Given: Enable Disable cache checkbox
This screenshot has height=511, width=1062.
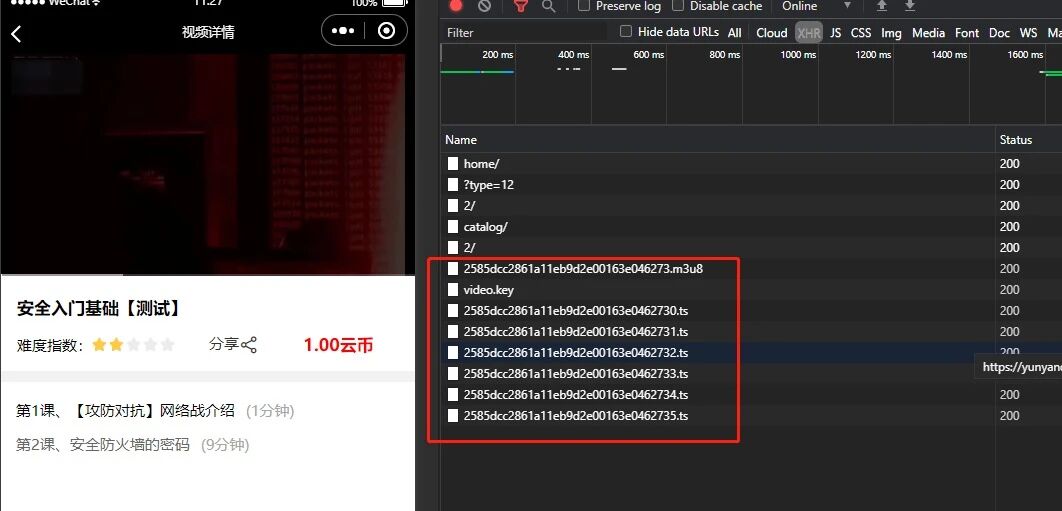Looking at the screenshot, I should pyautogui.click(x=677, y=6).
